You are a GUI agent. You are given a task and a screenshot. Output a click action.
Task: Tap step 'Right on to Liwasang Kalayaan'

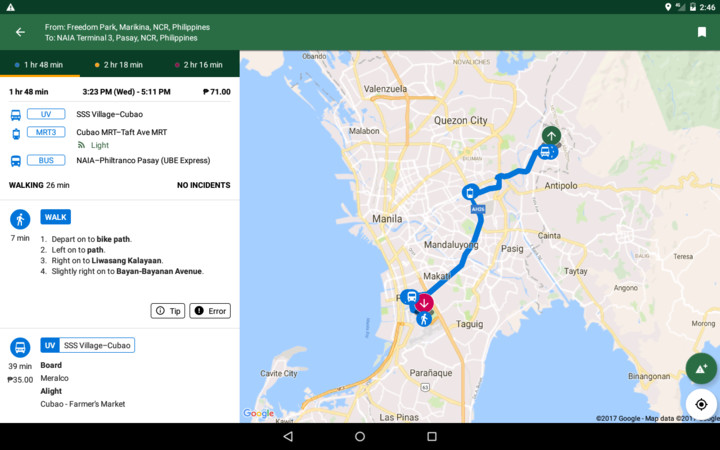107,260
